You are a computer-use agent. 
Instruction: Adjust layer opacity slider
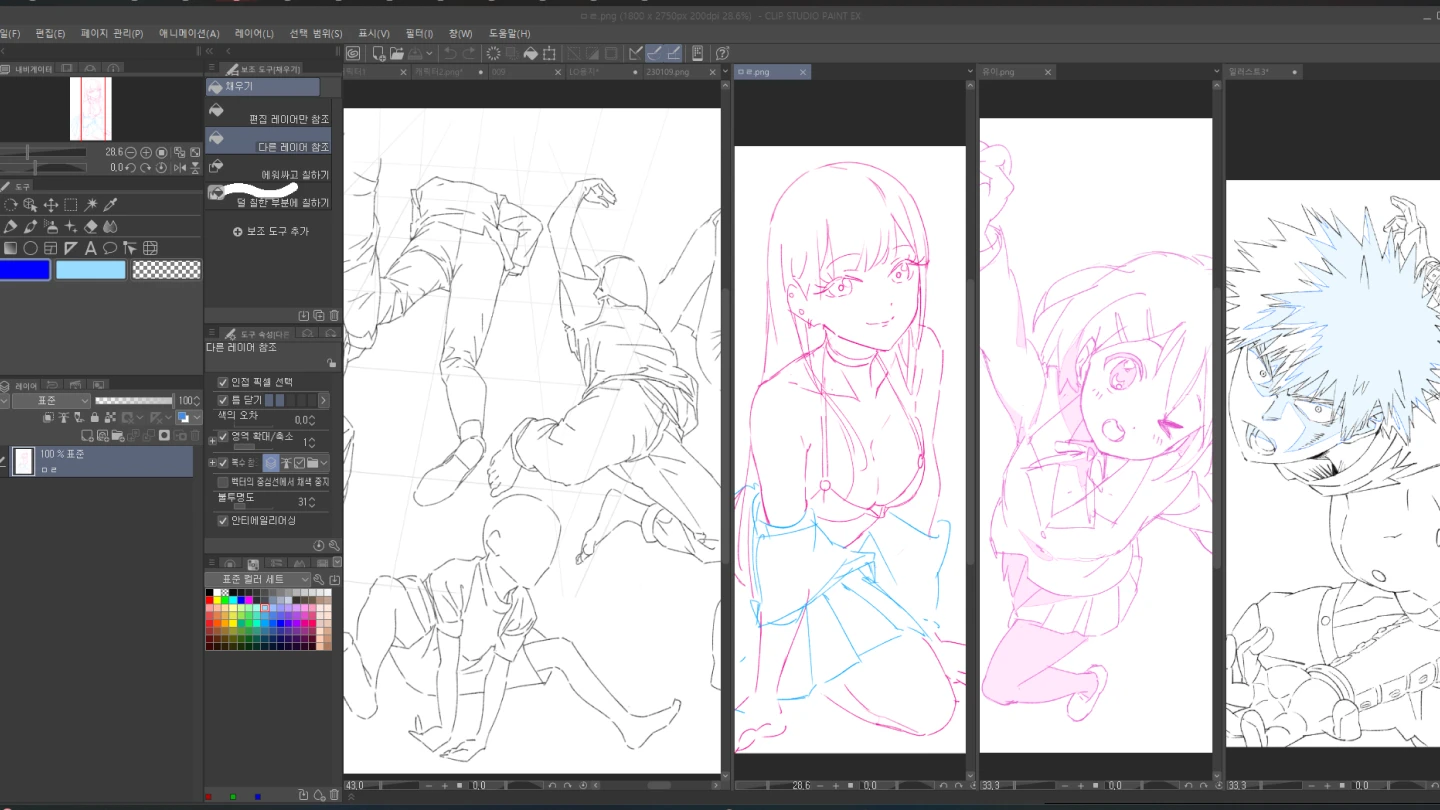[134, 400]
